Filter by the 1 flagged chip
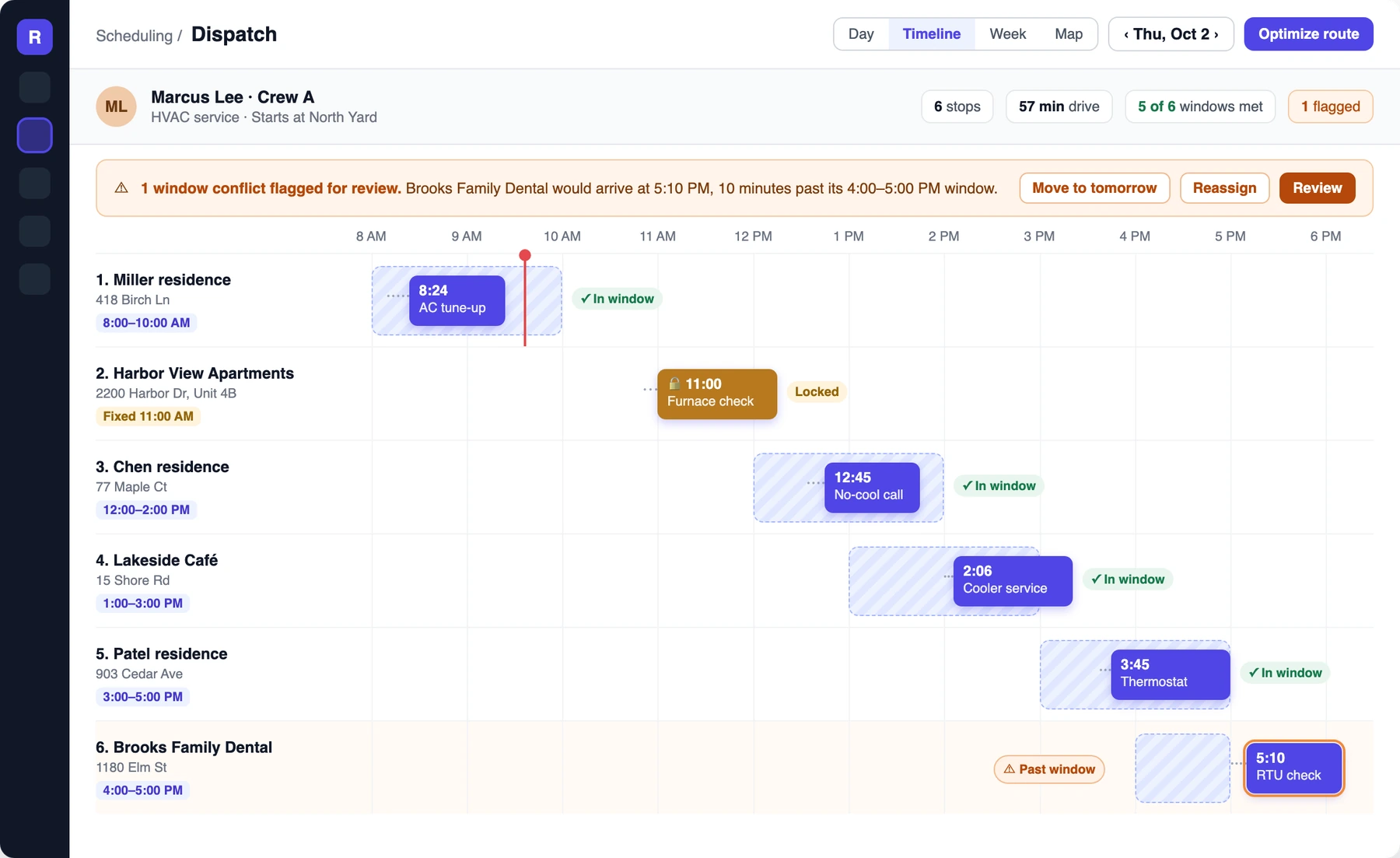1400x858 pixels. coord(1330,107)
